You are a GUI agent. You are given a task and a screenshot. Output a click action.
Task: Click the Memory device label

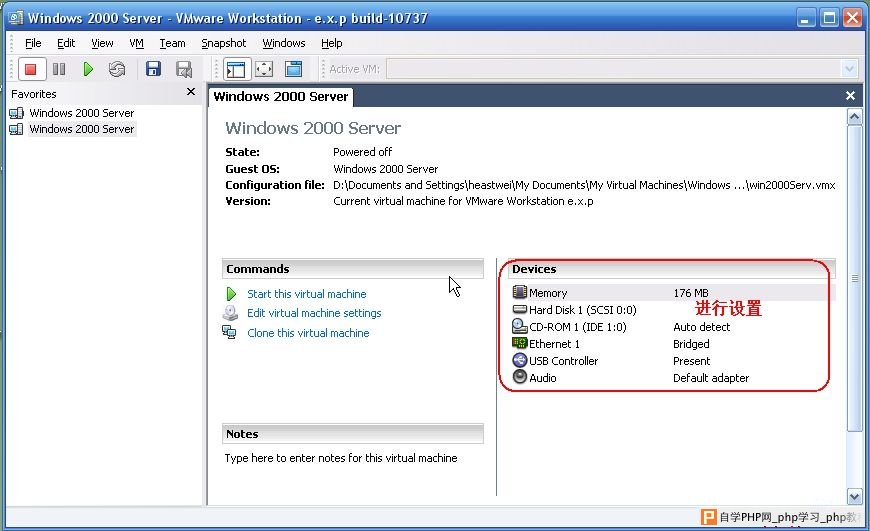tap(548, 293)
